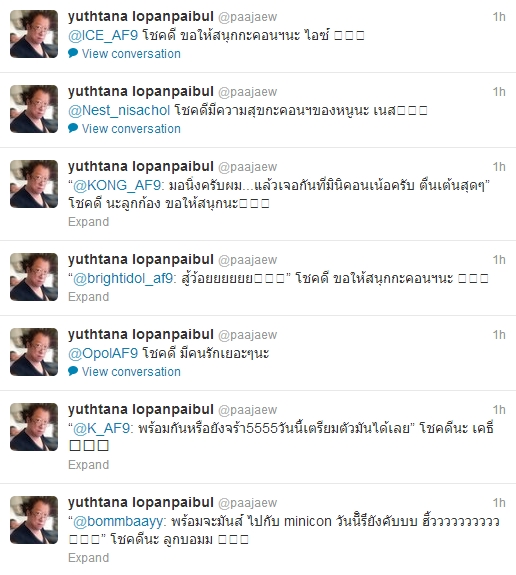Open avatar of the @bommbaayy tweet

point(34,520)
